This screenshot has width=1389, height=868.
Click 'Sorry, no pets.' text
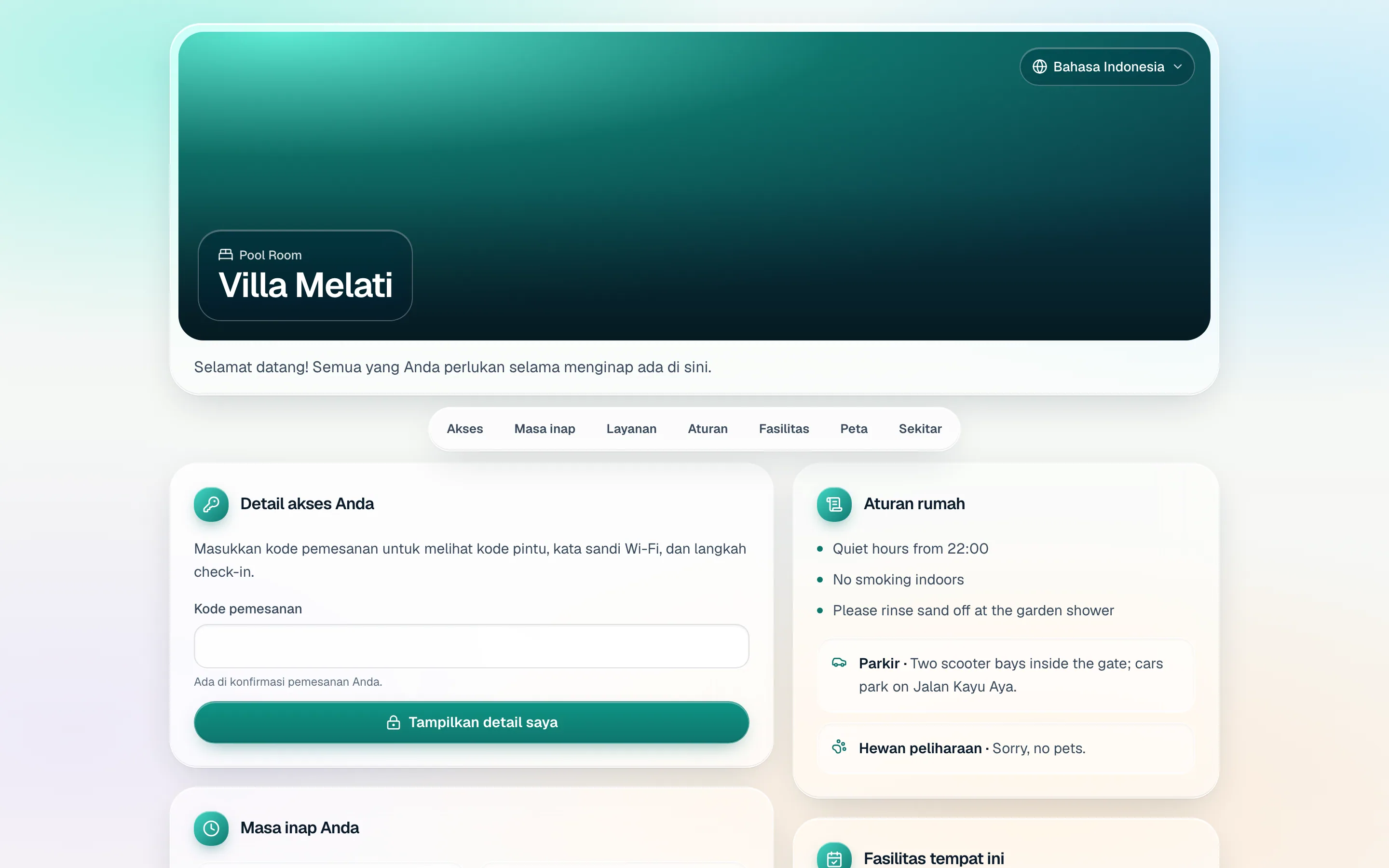tap(1039, 748)
